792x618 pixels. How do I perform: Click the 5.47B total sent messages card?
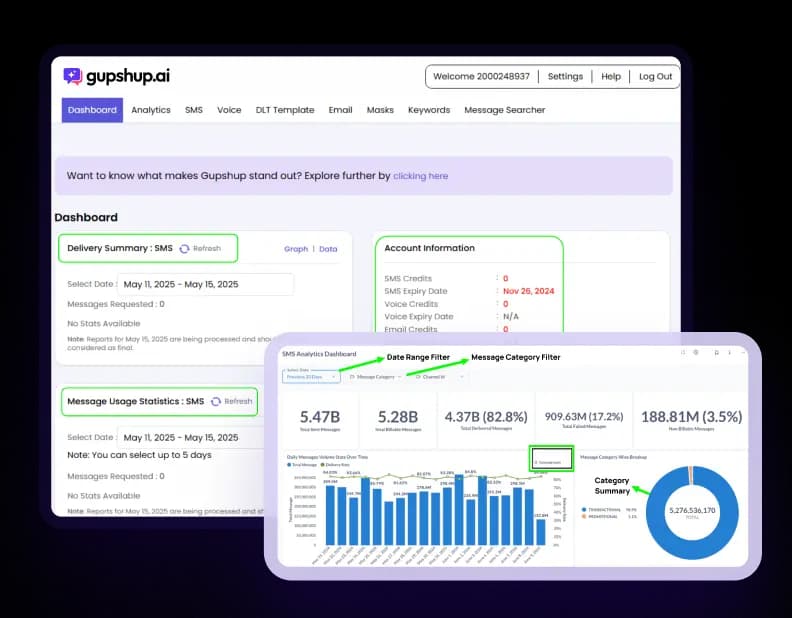pyautogui.click(x=320, y=420)
